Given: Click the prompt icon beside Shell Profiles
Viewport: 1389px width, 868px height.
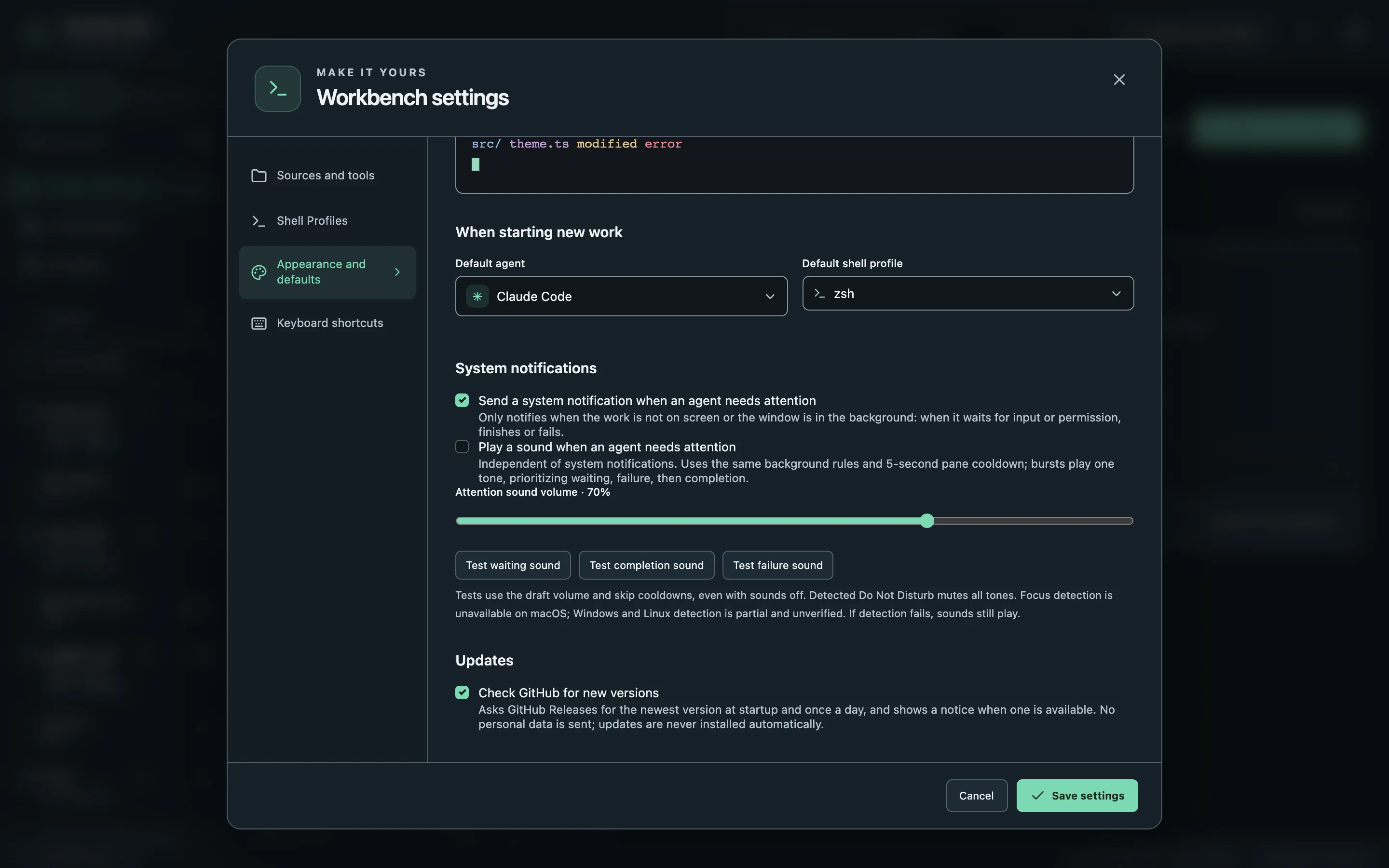Looking at the screenshot, I should pos(259,221).
